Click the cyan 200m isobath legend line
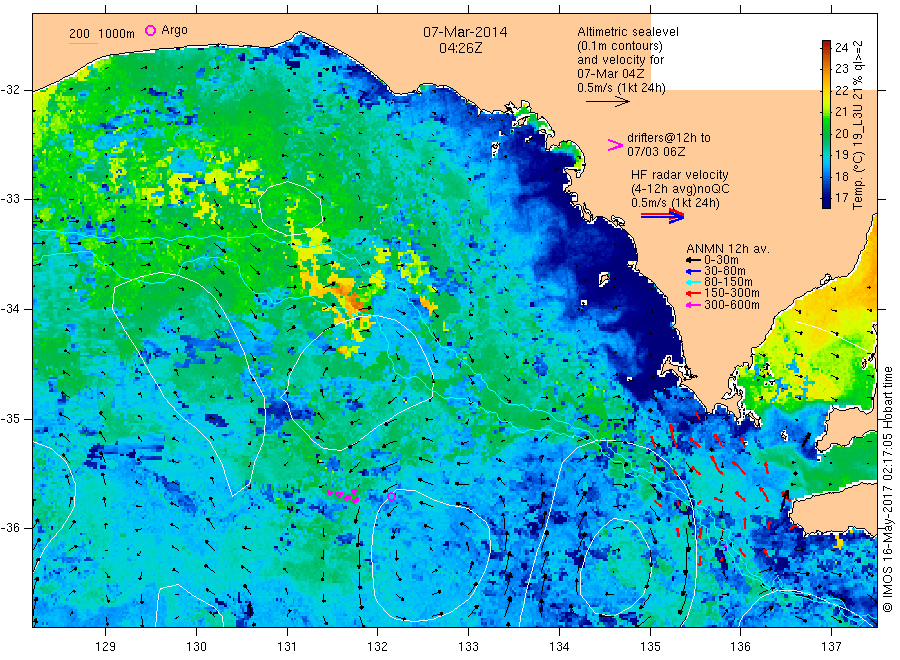Screen dimensions: 900x660 (83, 42)
